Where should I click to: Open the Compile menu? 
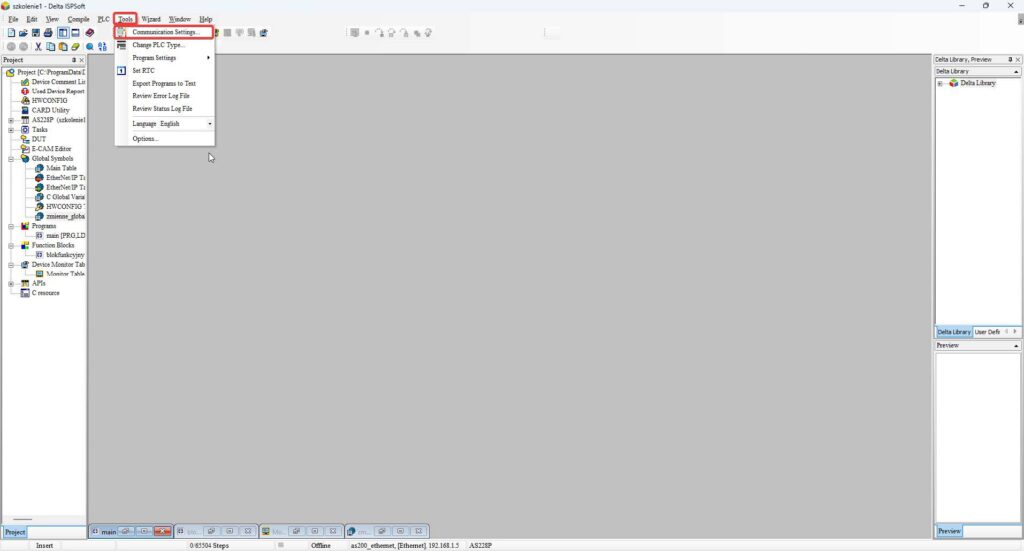pyautogui.click(x=78, y=19)
